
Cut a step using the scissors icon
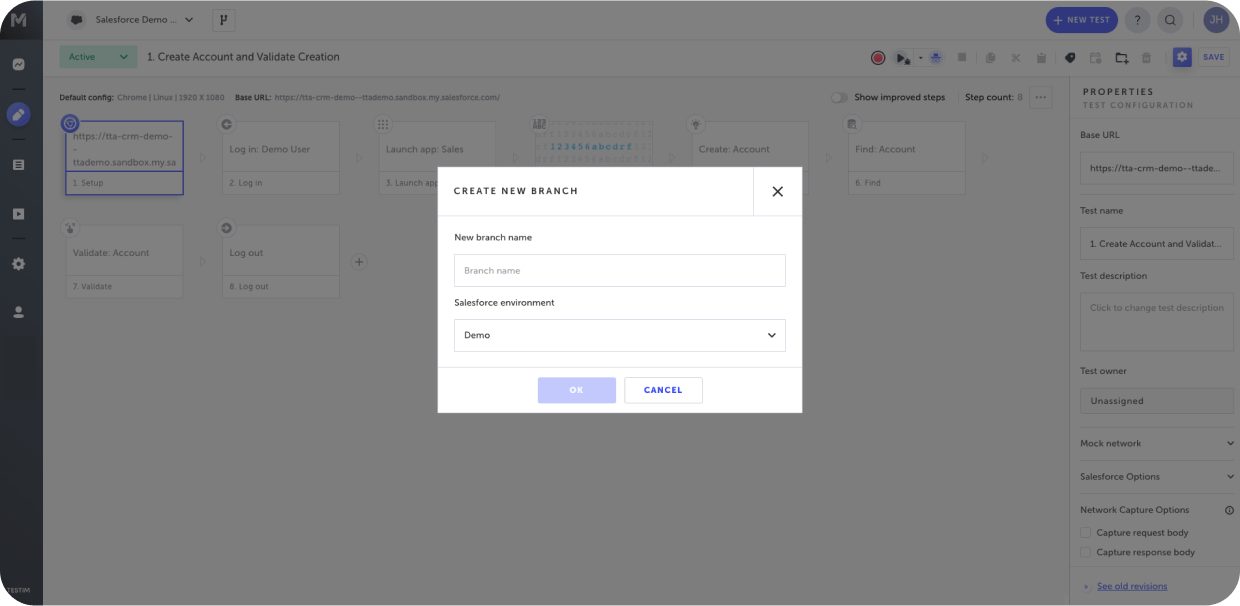pos(1015,57)
